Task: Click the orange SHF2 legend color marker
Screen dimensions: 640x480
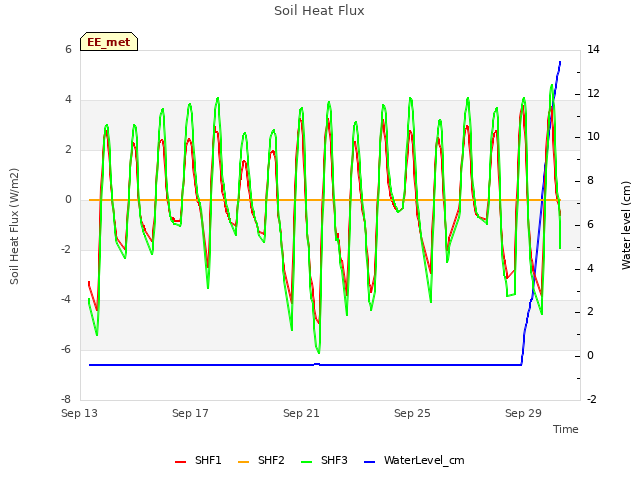Action: pos(243,462)
